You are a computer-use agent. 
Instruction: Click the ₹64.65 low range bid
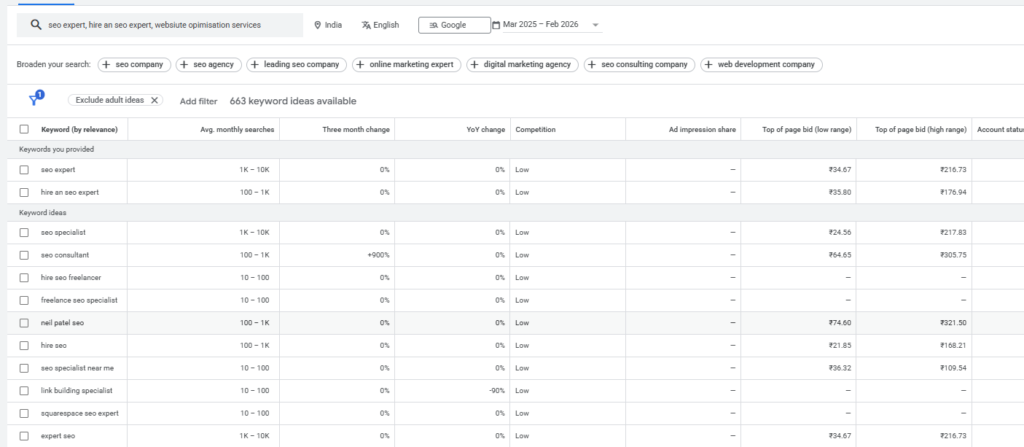(x=839, y=256)
